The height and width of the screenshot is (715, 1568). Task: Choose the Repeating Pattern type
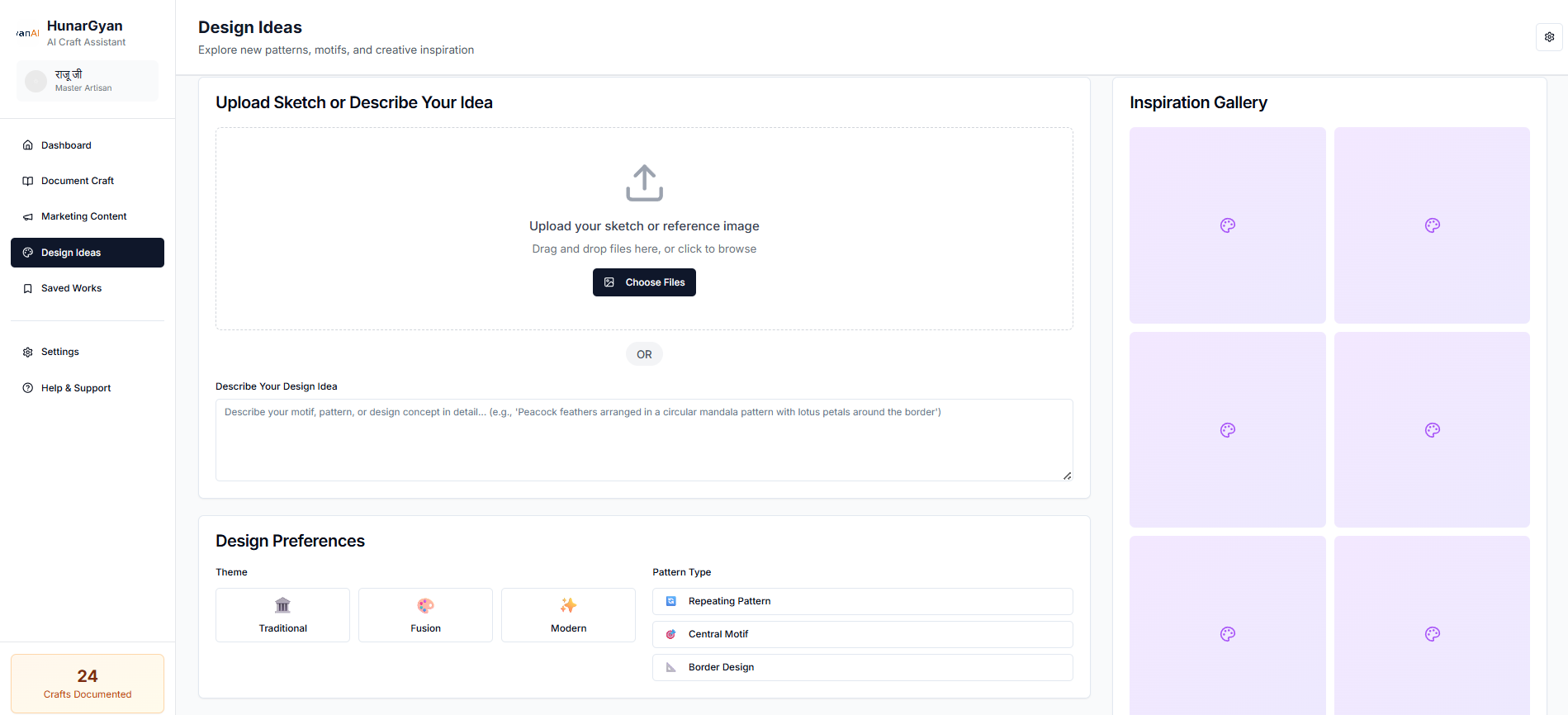863,601
